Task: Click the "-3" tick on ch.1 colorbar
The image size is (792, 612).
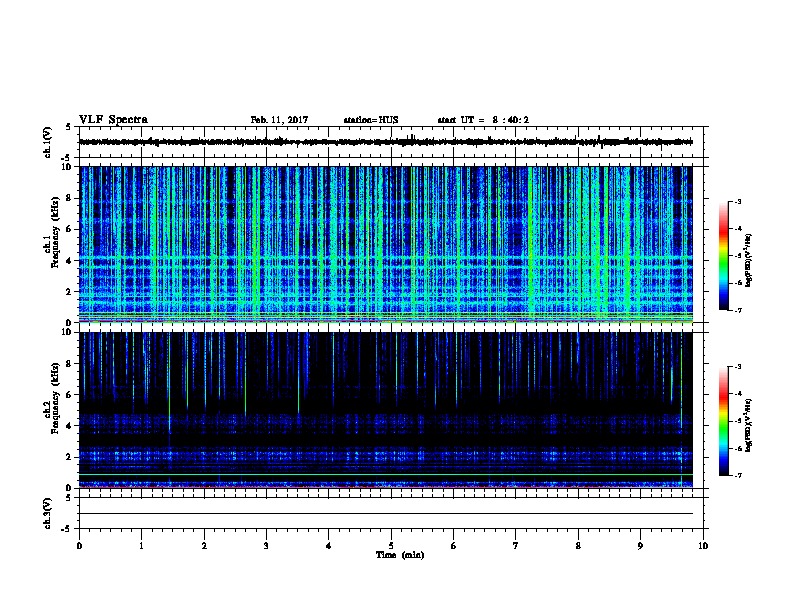Action: [x=737, y=202]
